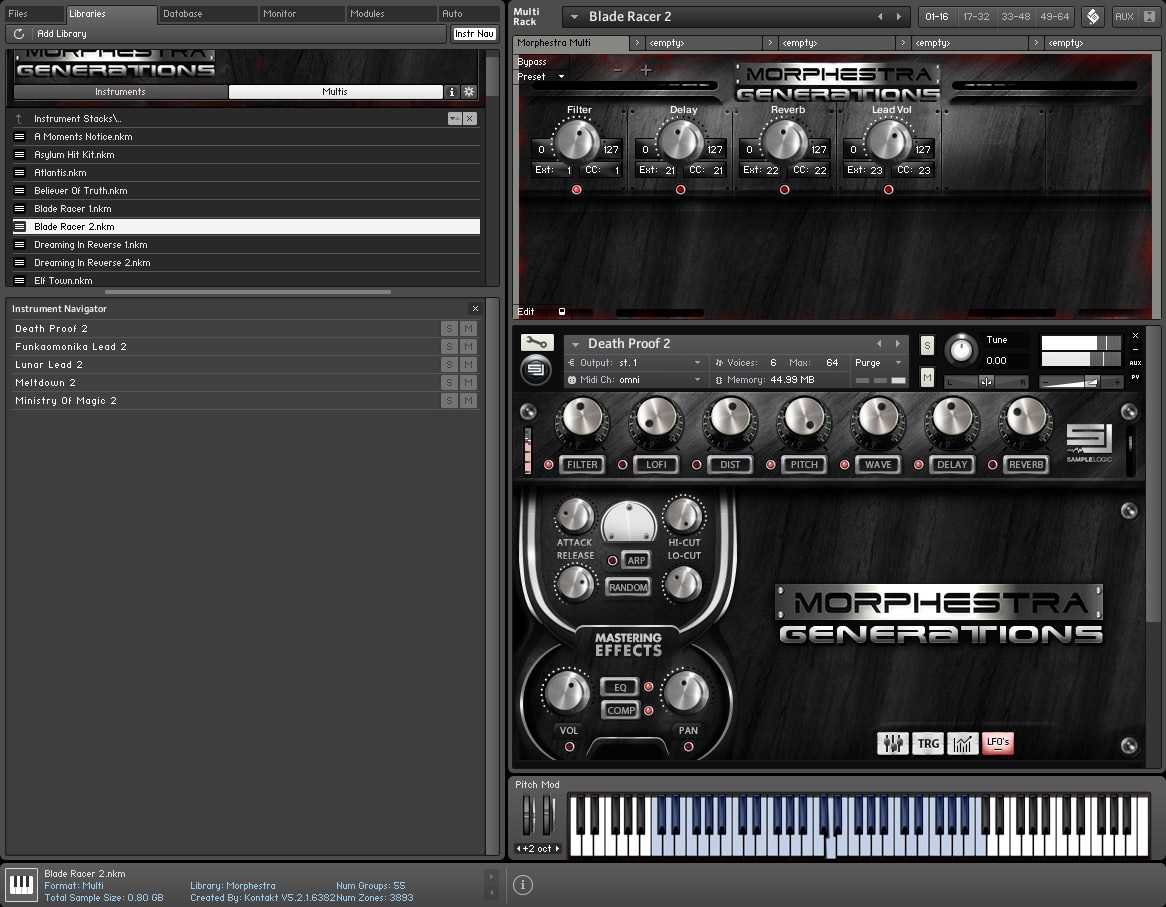1166x907 pixels.
Task: Solo Death Proof 2 in navigator
Action: click(x=449, y=329)
